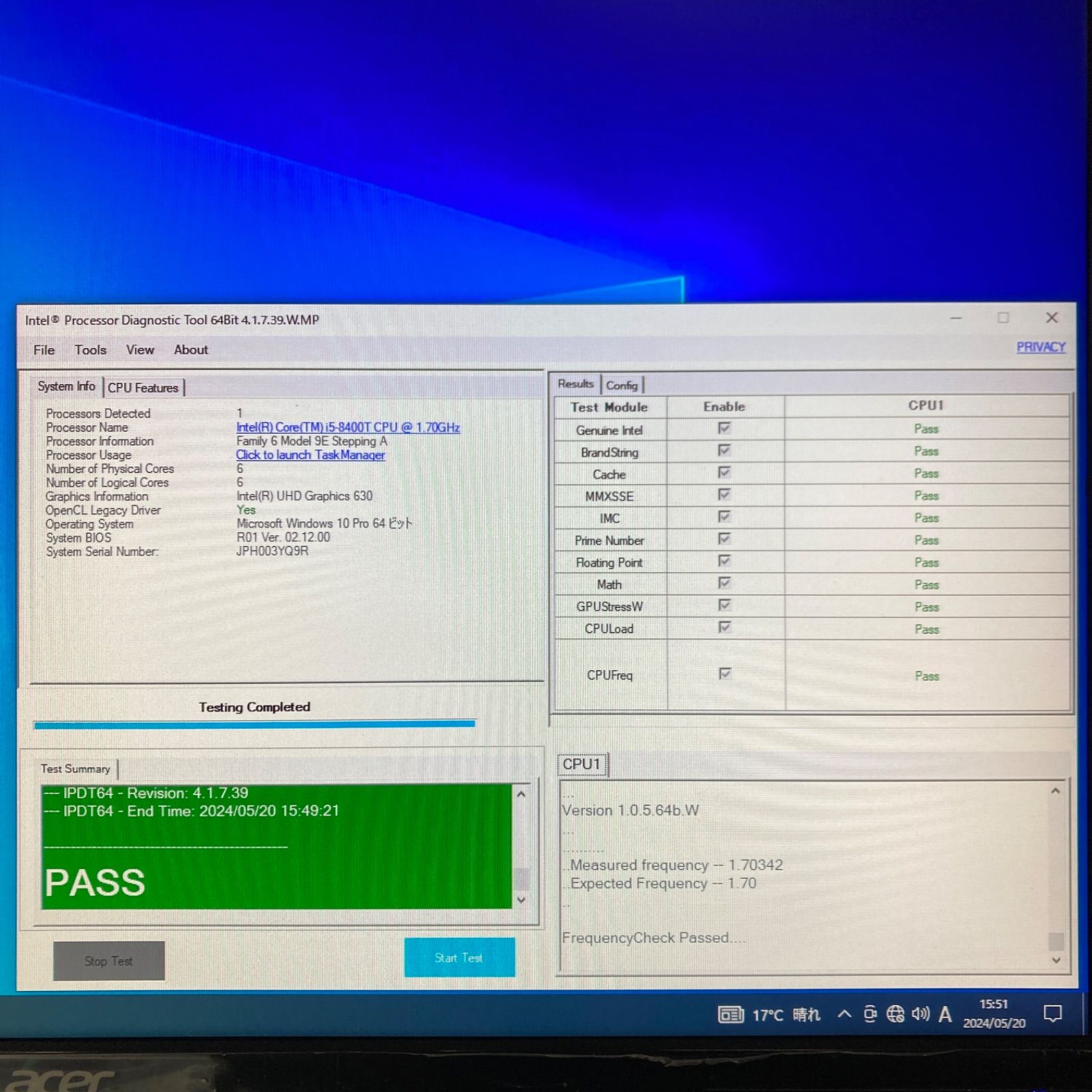Viewport: 1092px width, 1092px height.
Task: Toggle the Cache enable checkbox
Action: [x=724, y=472]
